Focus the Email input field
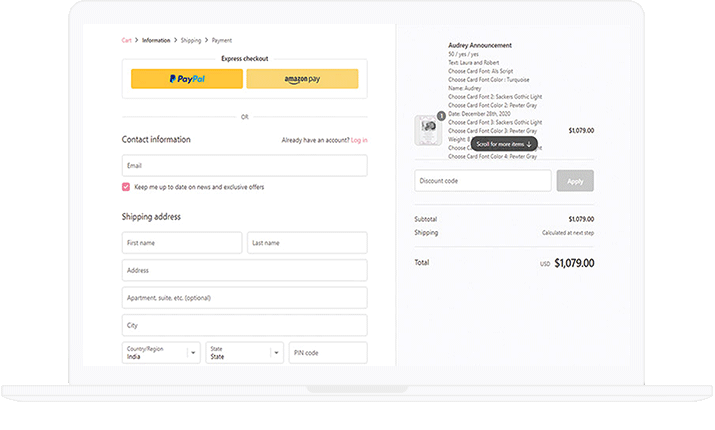This screenshot has height=430, width=715. click(x=244, y=166)
